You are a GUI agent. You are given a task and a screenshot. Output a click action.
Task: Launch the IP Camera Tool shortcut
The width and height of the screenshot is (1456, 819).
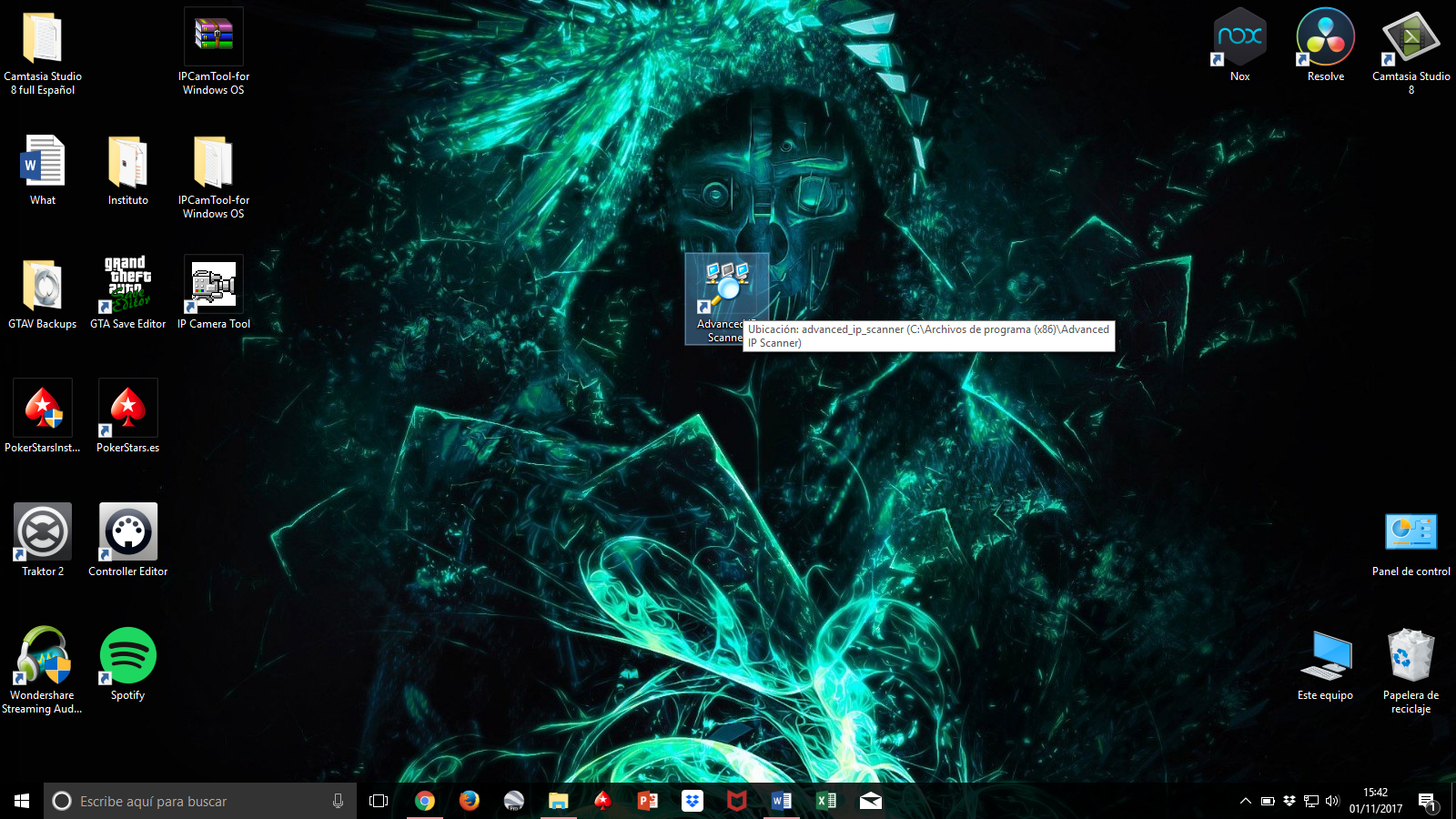214,293
